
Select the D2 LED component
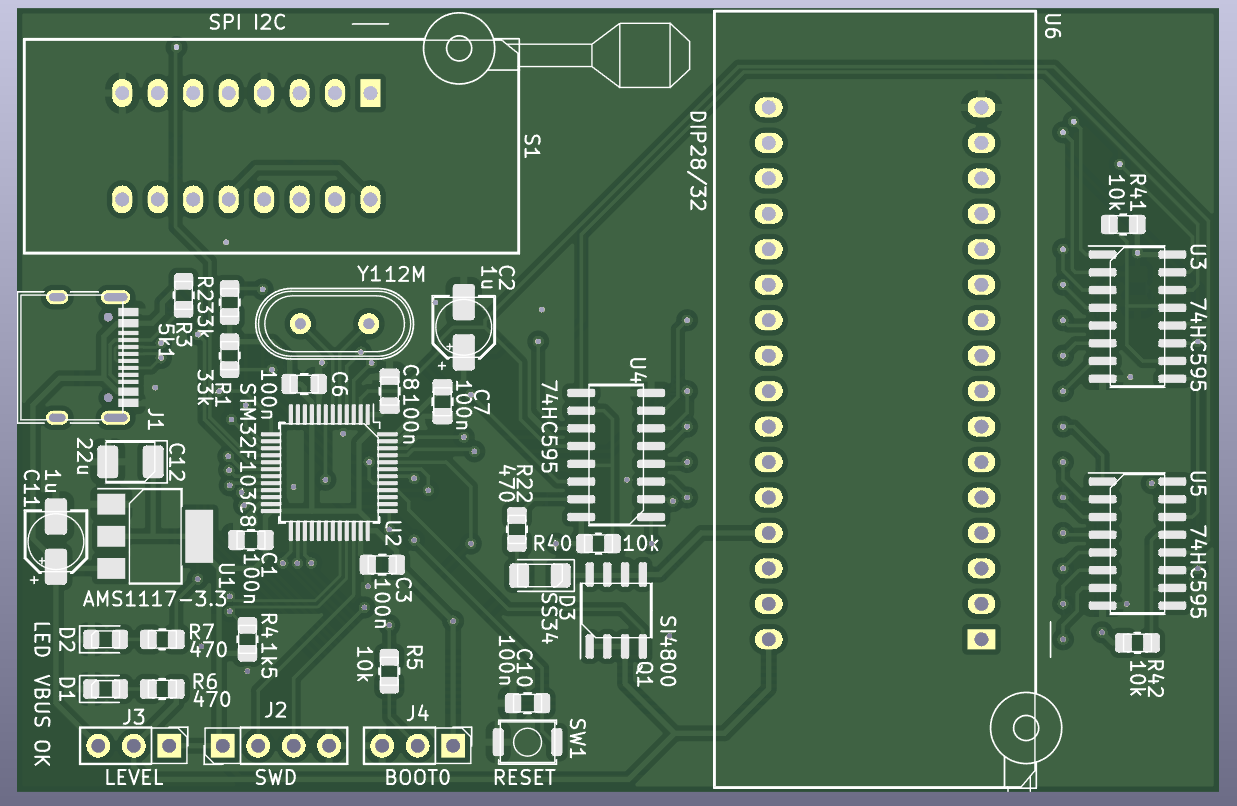104,639
